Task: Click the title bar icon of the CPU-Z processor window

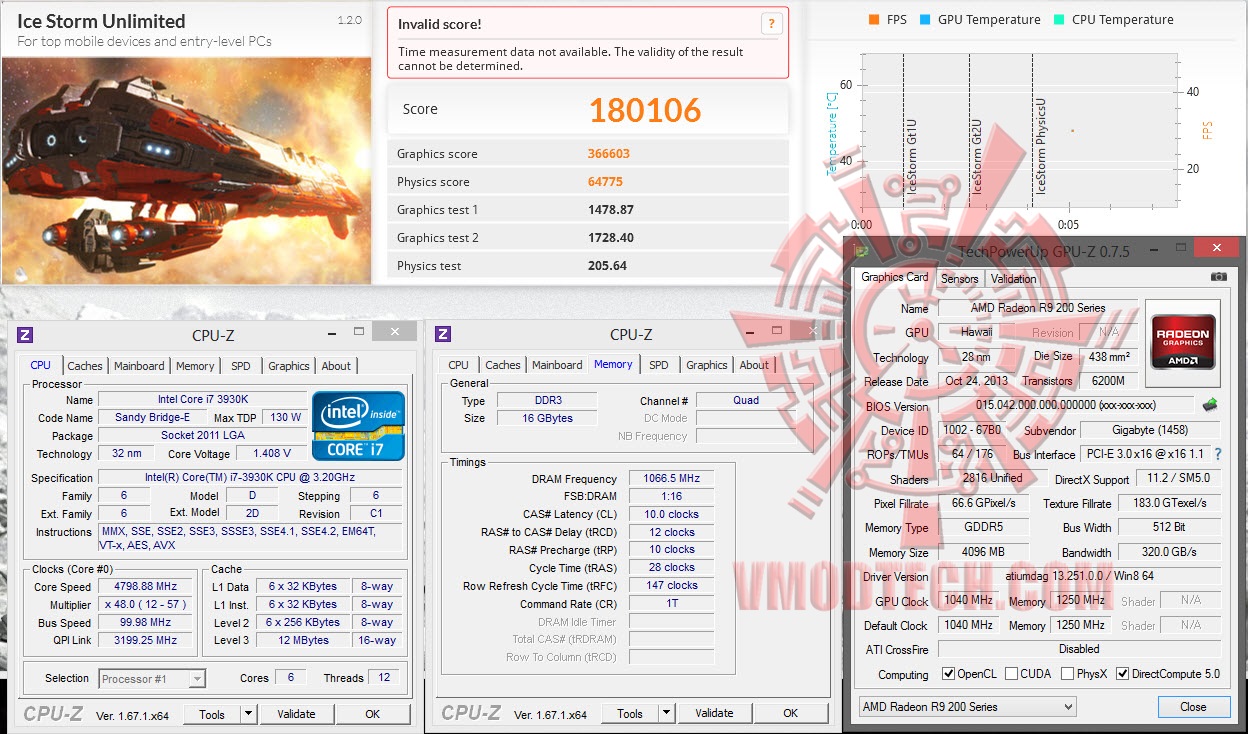Action: (25, 335)
